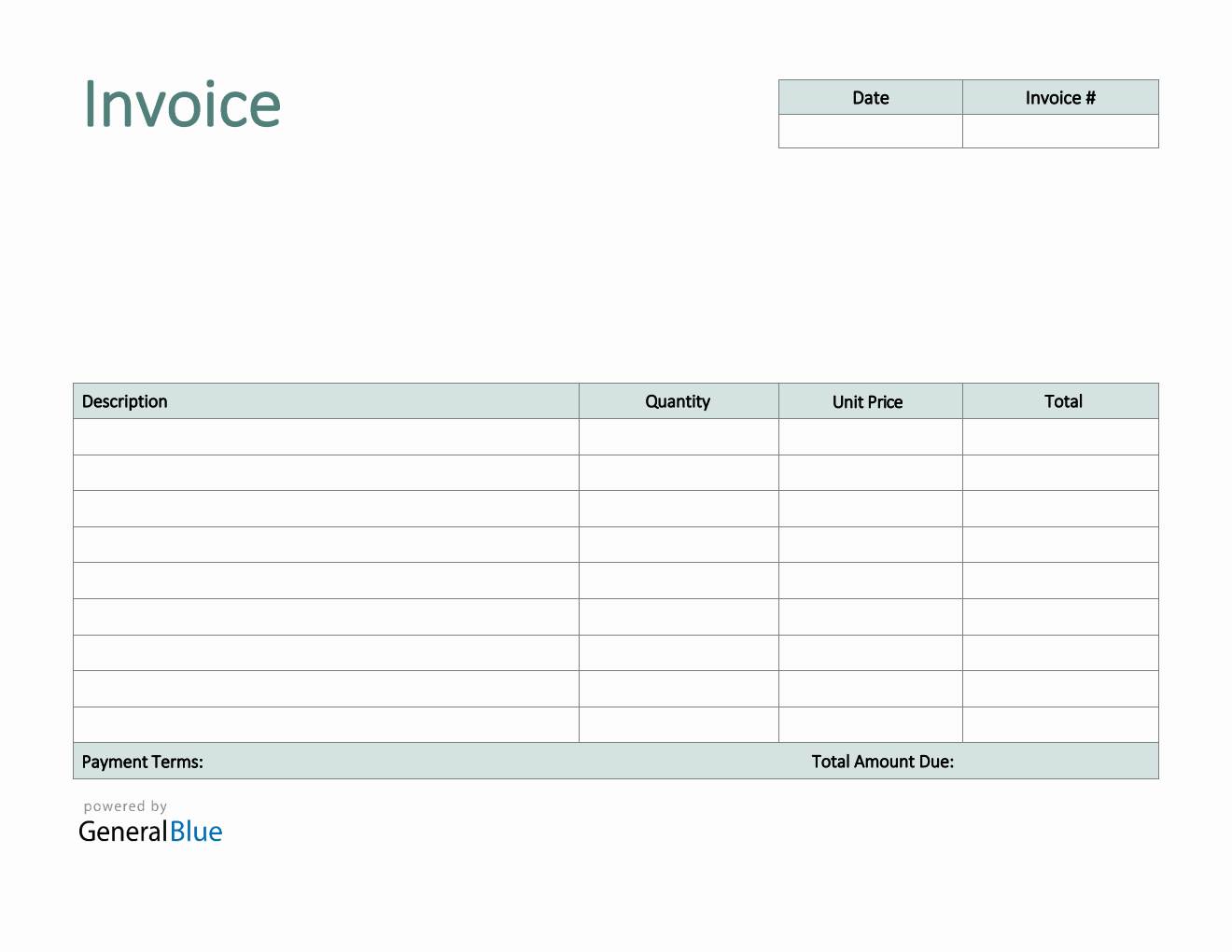Select the blank cell under Invoice #
1232x952 pixels.
tap(1060, 132)
